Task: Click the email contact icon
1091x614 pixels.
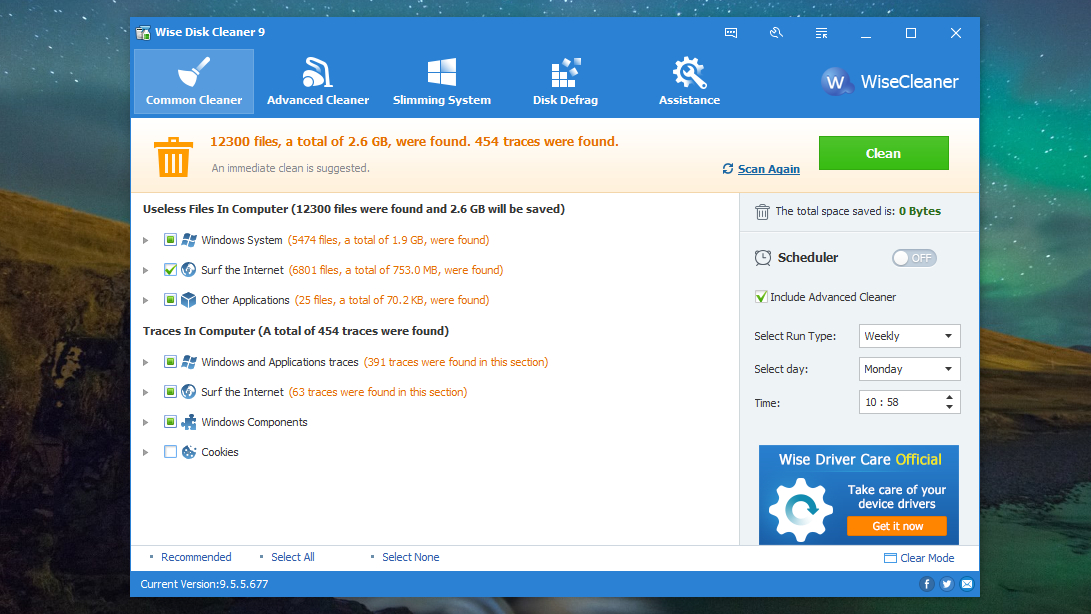Action: 966,584
